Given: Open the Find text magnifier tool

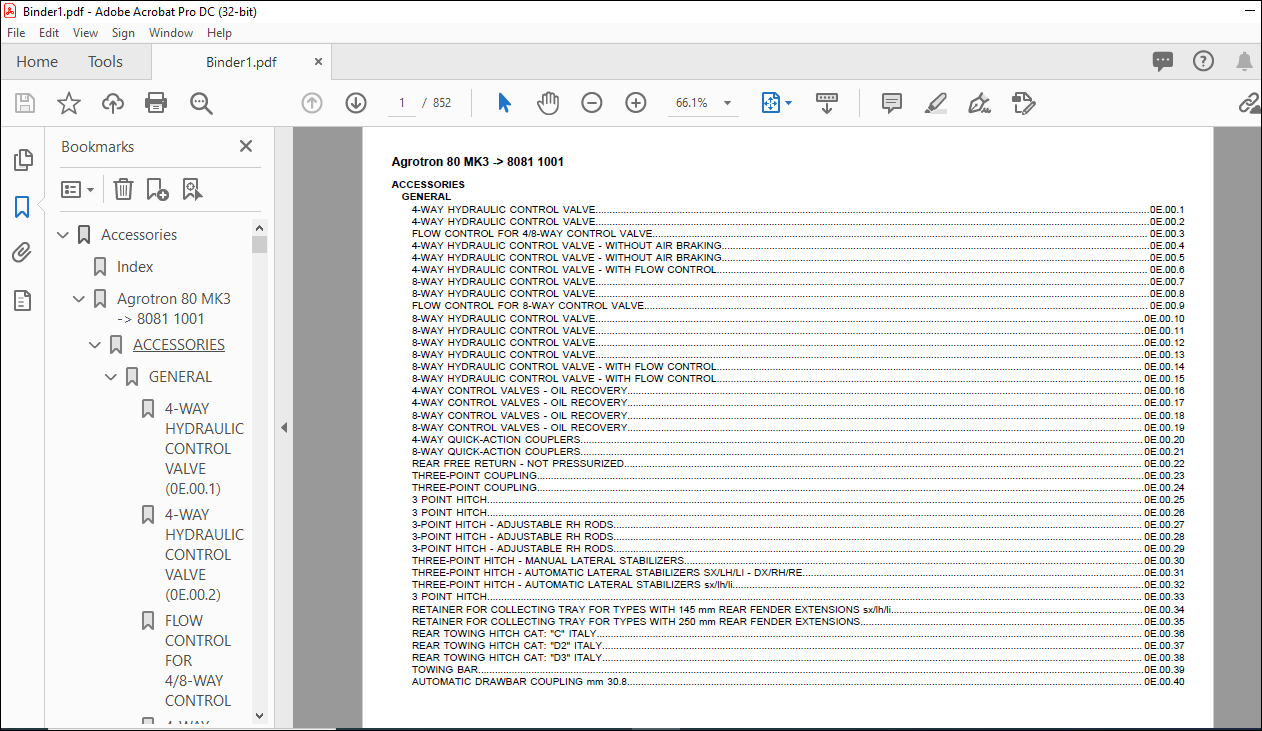Looking at the screenshot, I should [201, 103].
